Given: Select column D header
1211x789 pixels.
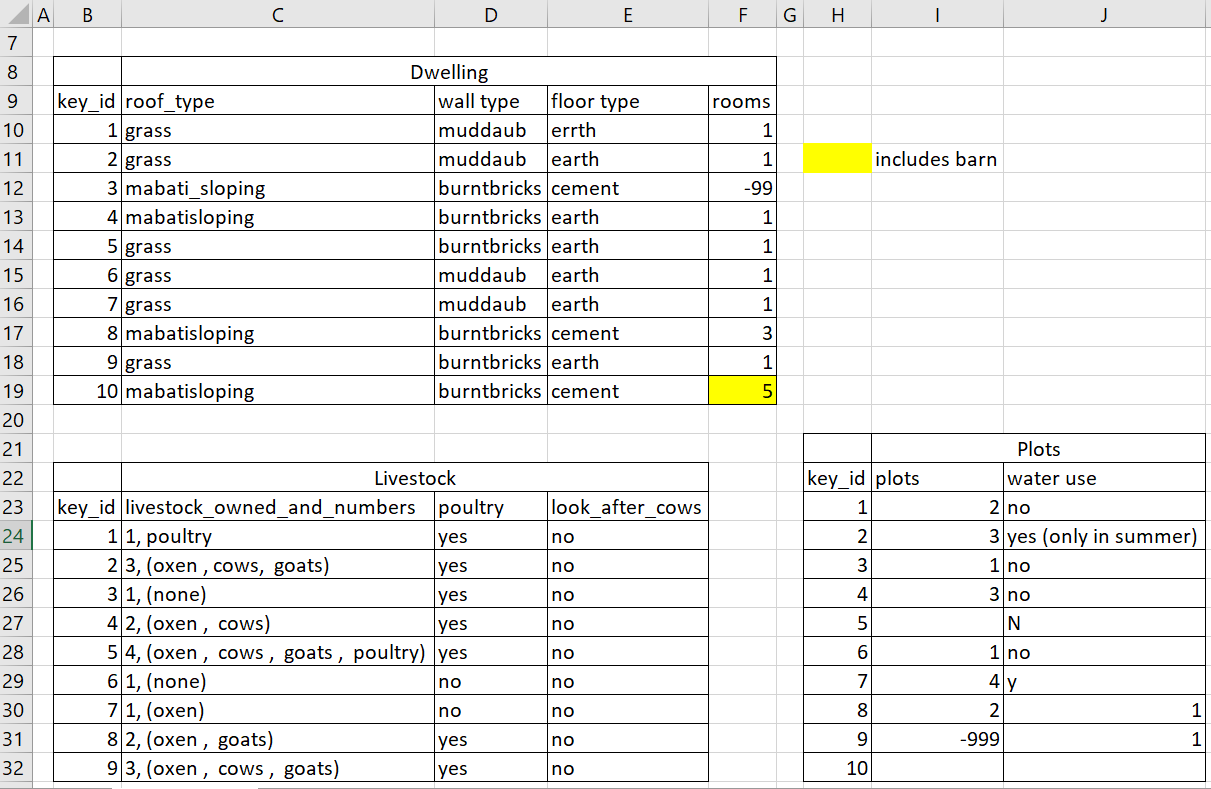Looking at the screenshot, I should click(x=491, y=14).
